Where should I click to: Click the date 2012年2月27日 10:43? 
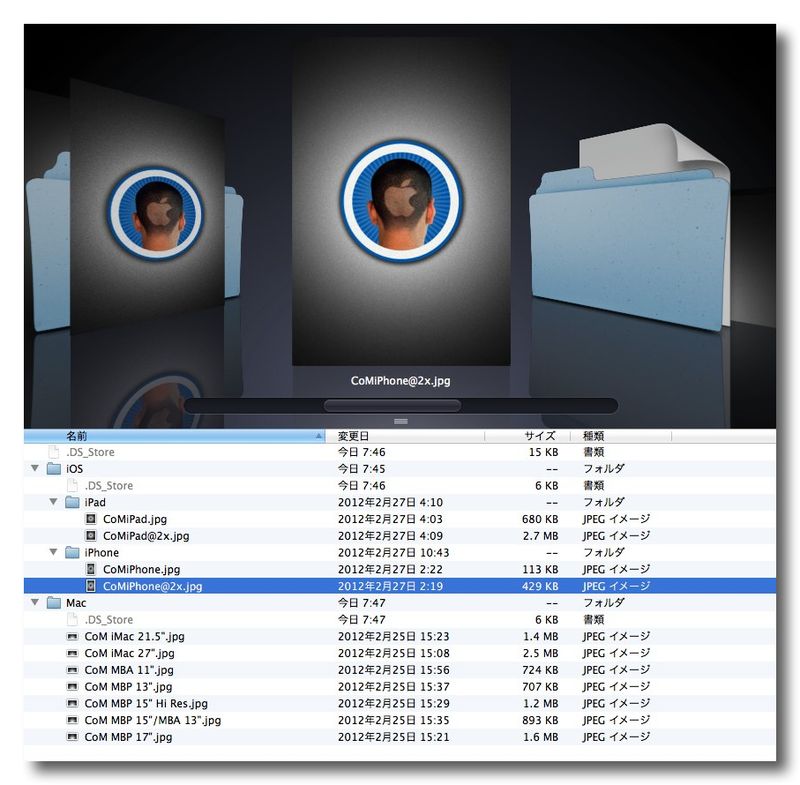[x=393, y=552]
